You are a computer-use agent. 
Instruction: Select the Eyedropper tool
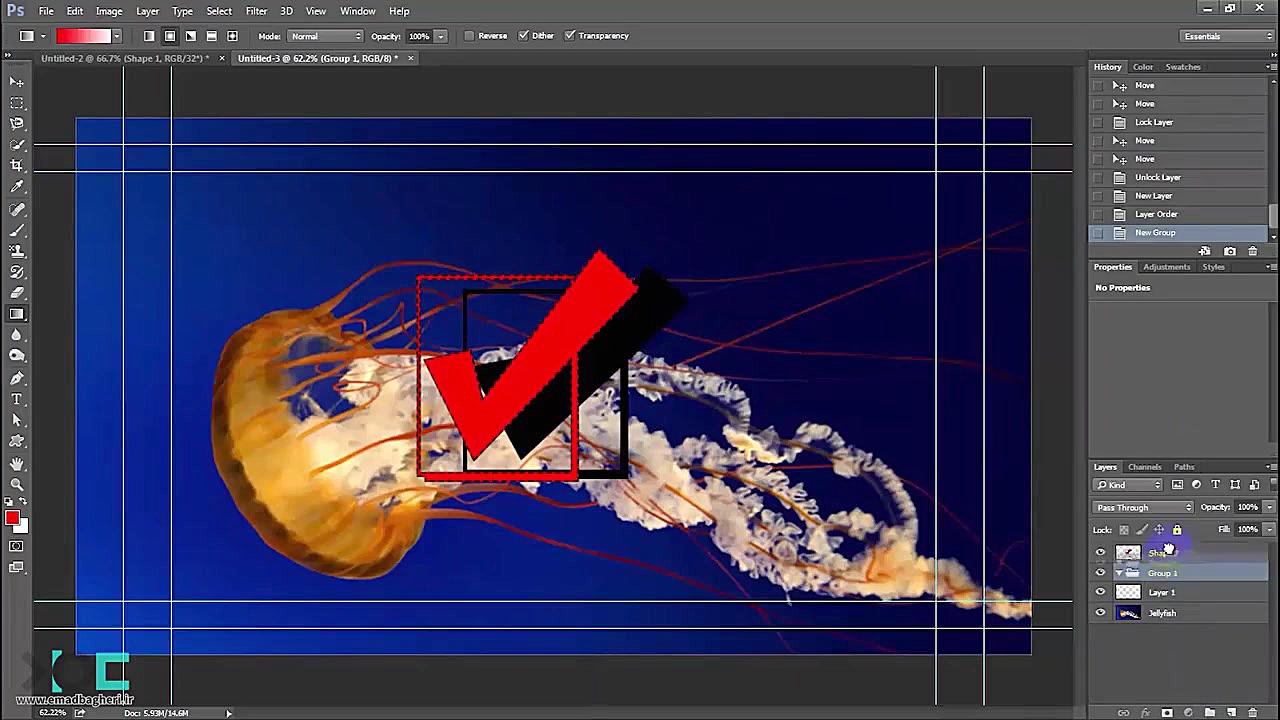pyautogui.click(x=17, y=187)
